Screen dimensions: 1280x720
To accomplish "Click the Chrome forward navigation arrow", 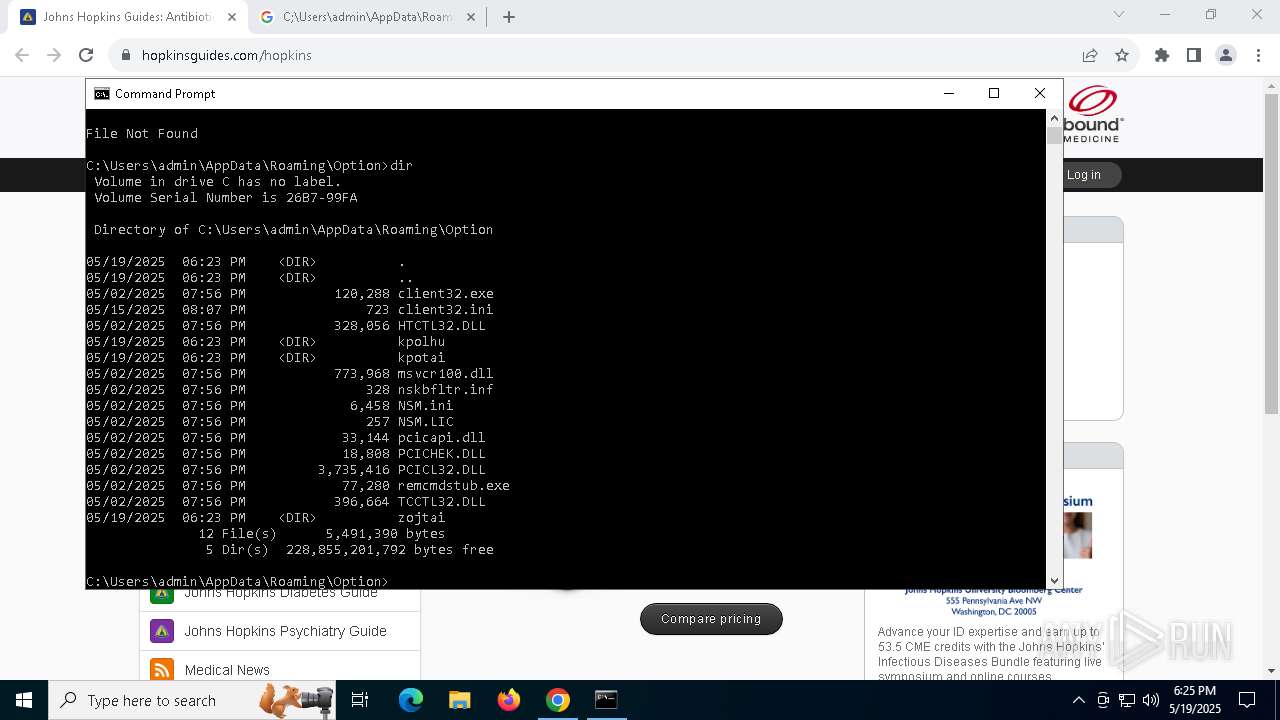I will [x=54, y=55].
